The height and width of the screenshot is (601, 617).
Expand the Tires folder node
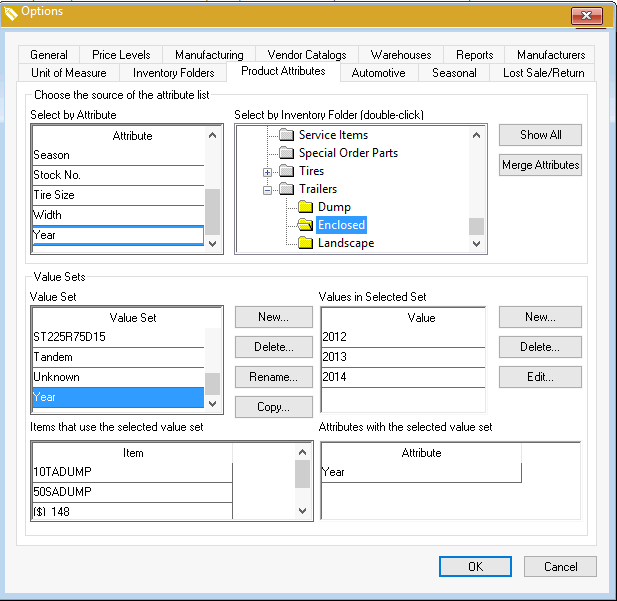click(268, 172)
